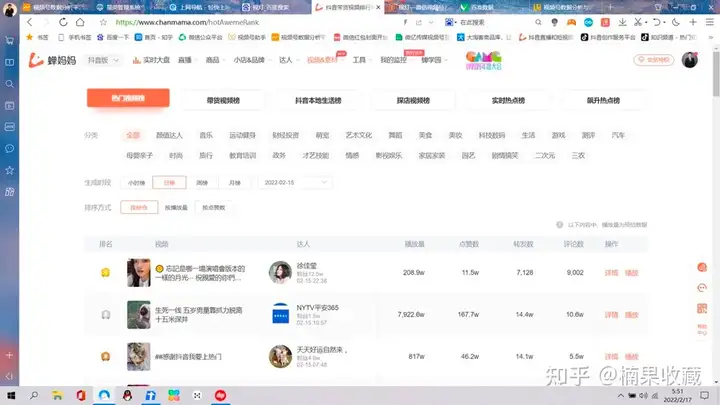Switch to the 飙升热点榜 tab
Viewport: 720px width, 405px height.
(603, 100)
